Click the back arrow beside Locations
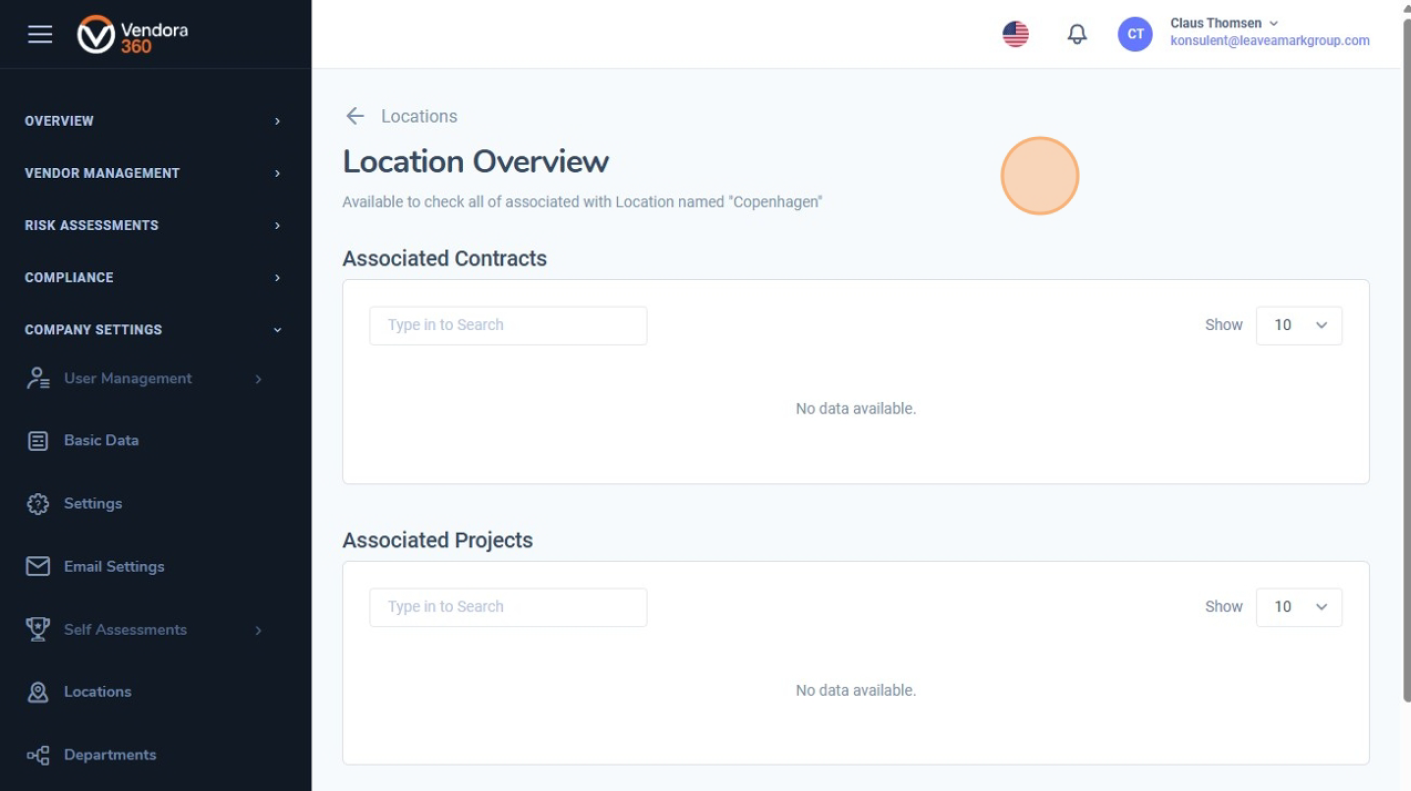 point(355,116)
